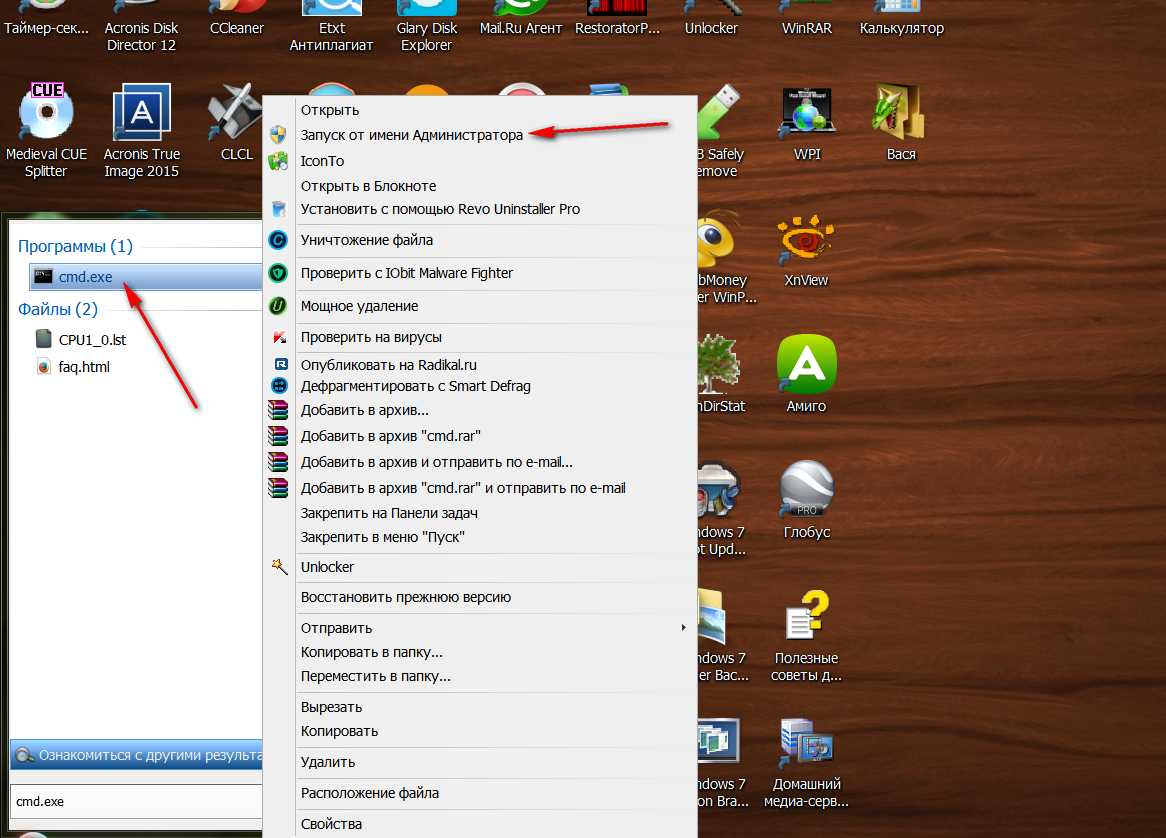Launch WinRAR desktop shortcut

(x=806, y=19)
